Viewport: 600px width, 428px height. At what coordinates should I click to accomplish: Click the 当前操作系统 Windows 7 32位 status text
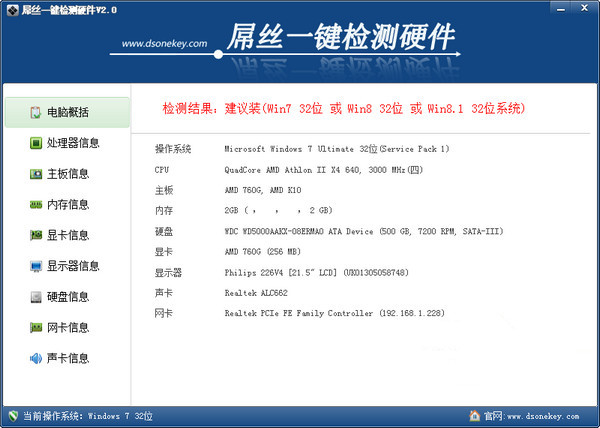tap(88, 416)
